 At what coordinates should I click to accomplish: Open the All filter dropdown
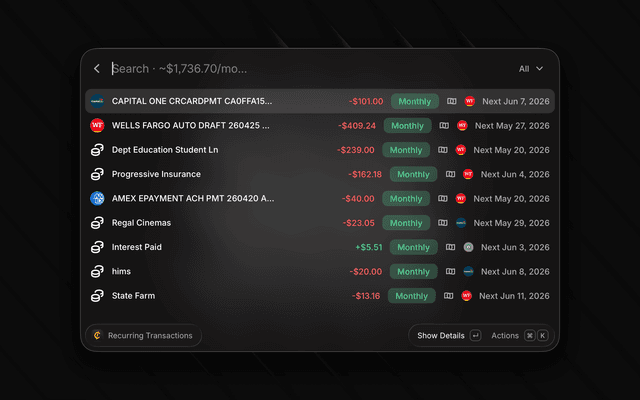click(531, 69)
